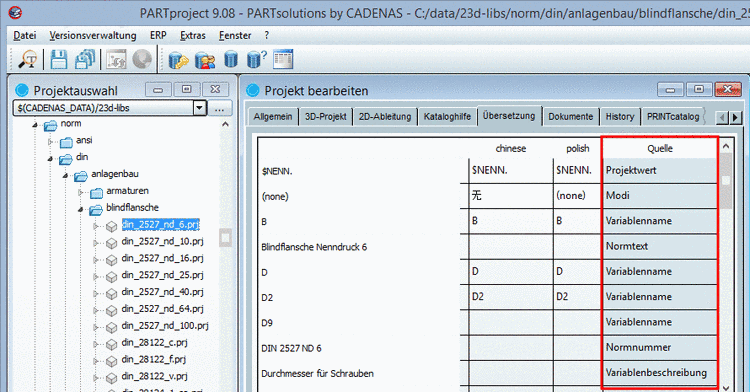The width and height of the screenshot is (750, 392).
Task: Click the table window toolbar icon
Action: coord(283,59)
